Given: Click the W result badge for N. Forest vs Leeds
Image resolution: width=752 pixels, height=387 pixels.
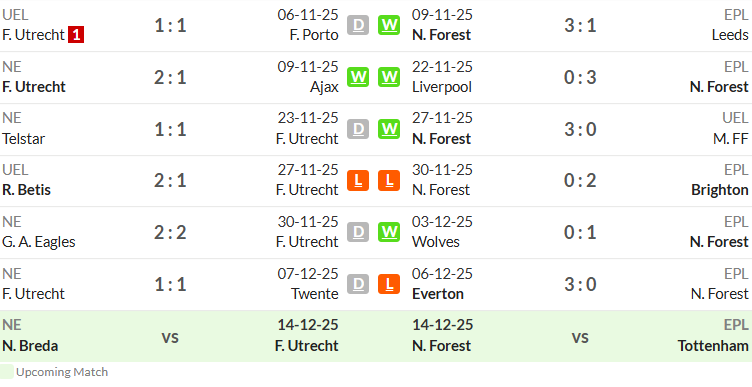Looking at the screenshot, I should pyautogui.click(x=388, y=25).
